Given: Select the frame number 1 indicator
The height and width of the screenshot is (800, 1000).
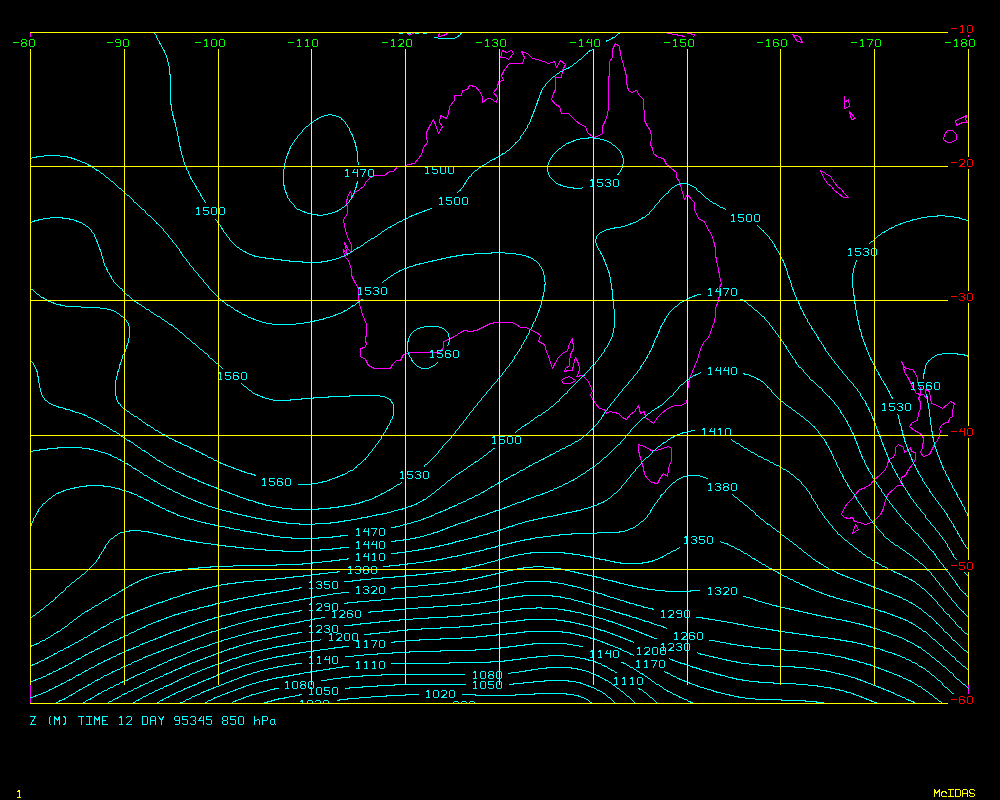Looking at the screenshot, I should click(19, 793).
